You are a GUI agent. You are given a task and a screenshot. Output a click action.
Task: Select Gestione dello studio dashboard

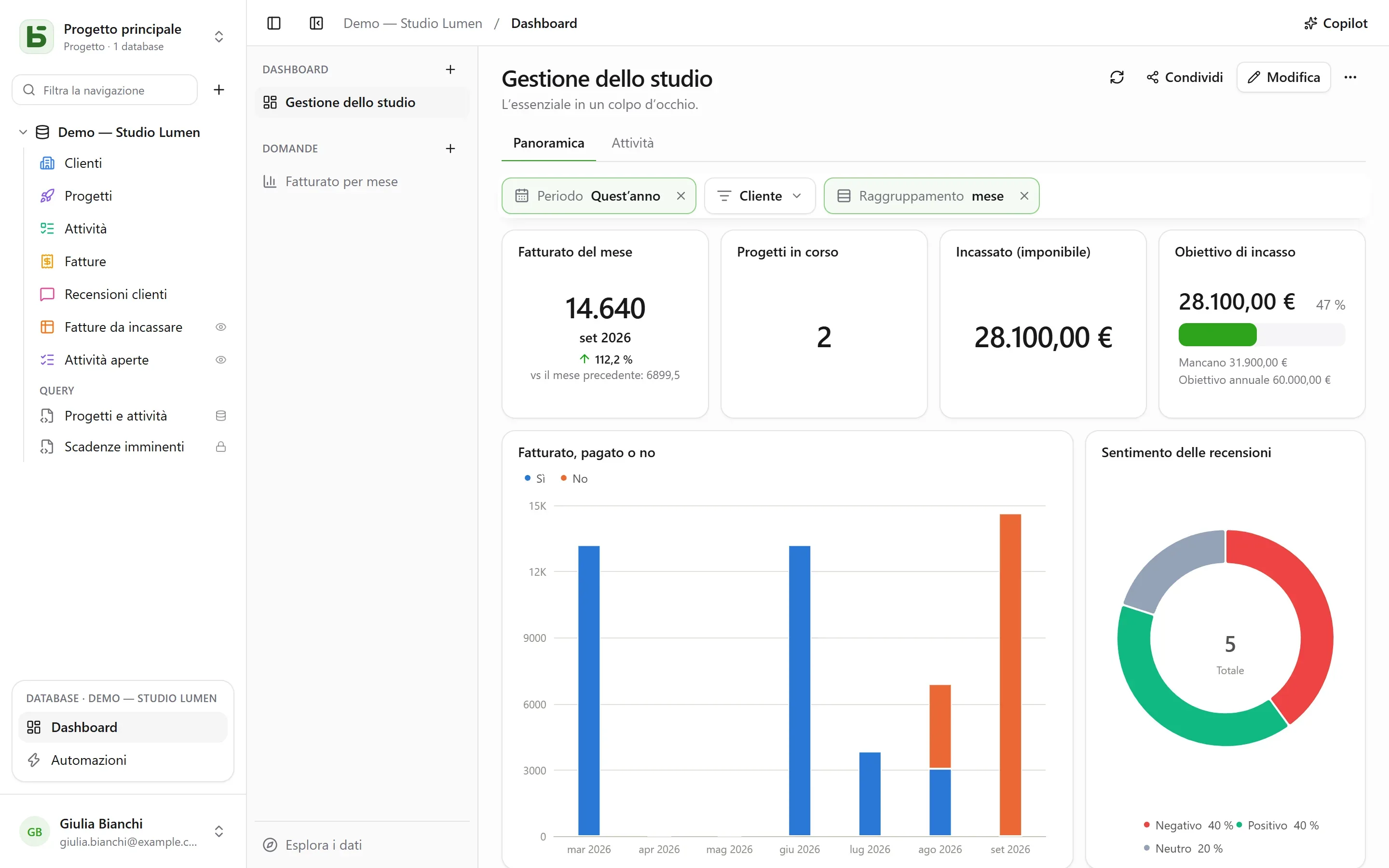coord(362,102)
